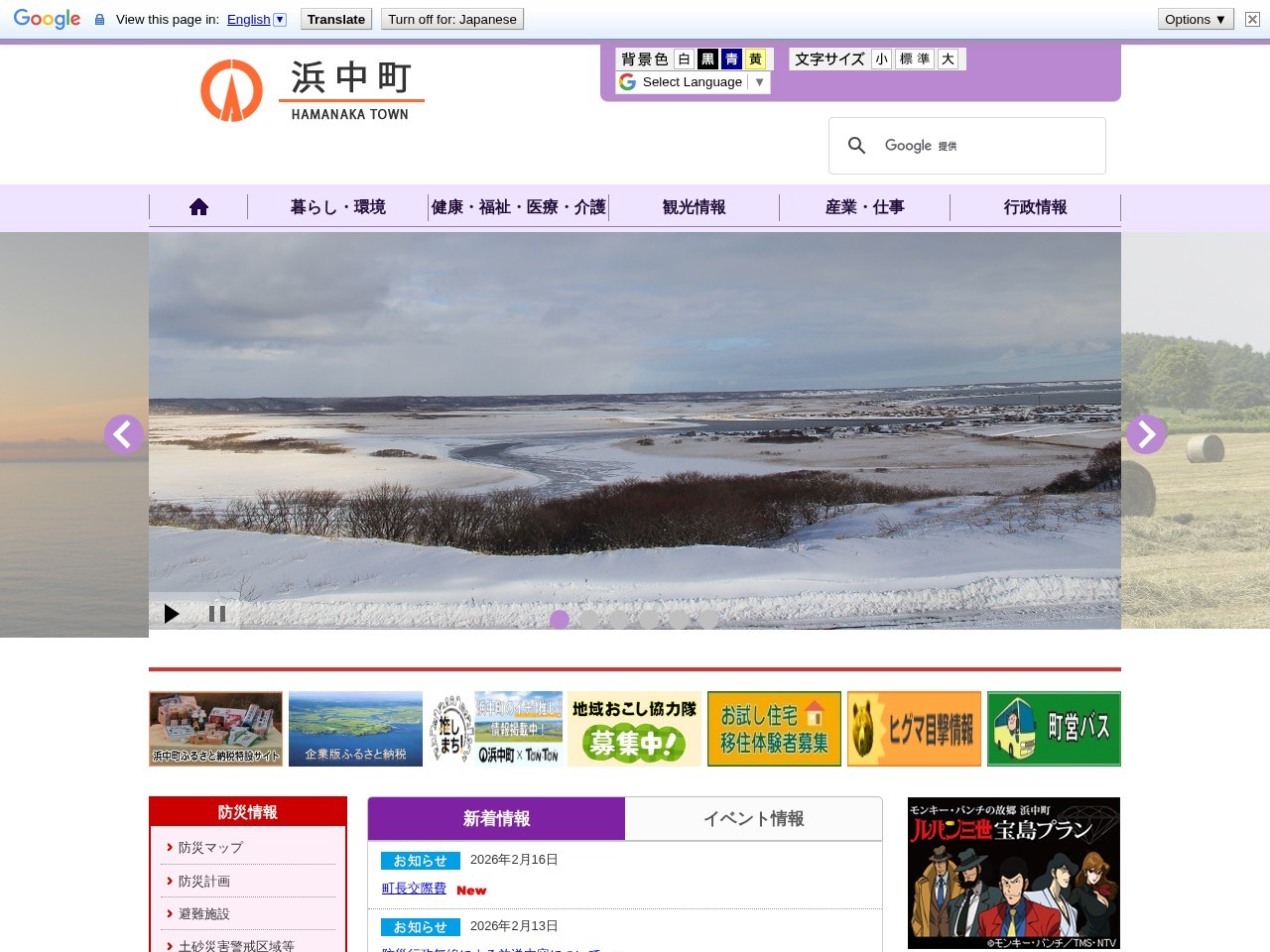Open ヒグマ目撃情報 banner
The image size is (1270, 952).
pyautogui.click(x=914, y=729)
